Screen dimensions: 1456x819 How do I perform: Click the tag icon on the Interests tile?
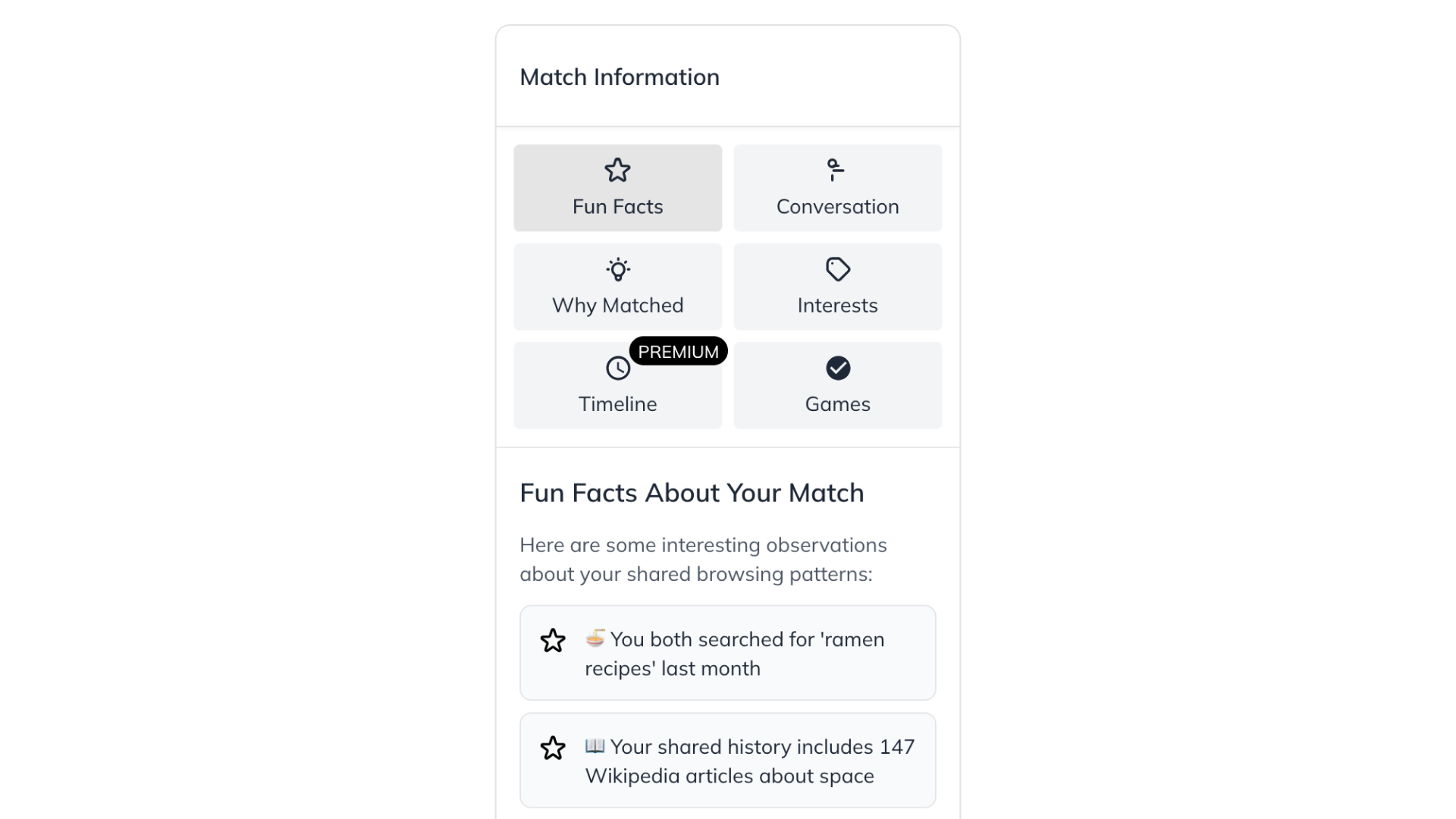(x=836, y=269)
